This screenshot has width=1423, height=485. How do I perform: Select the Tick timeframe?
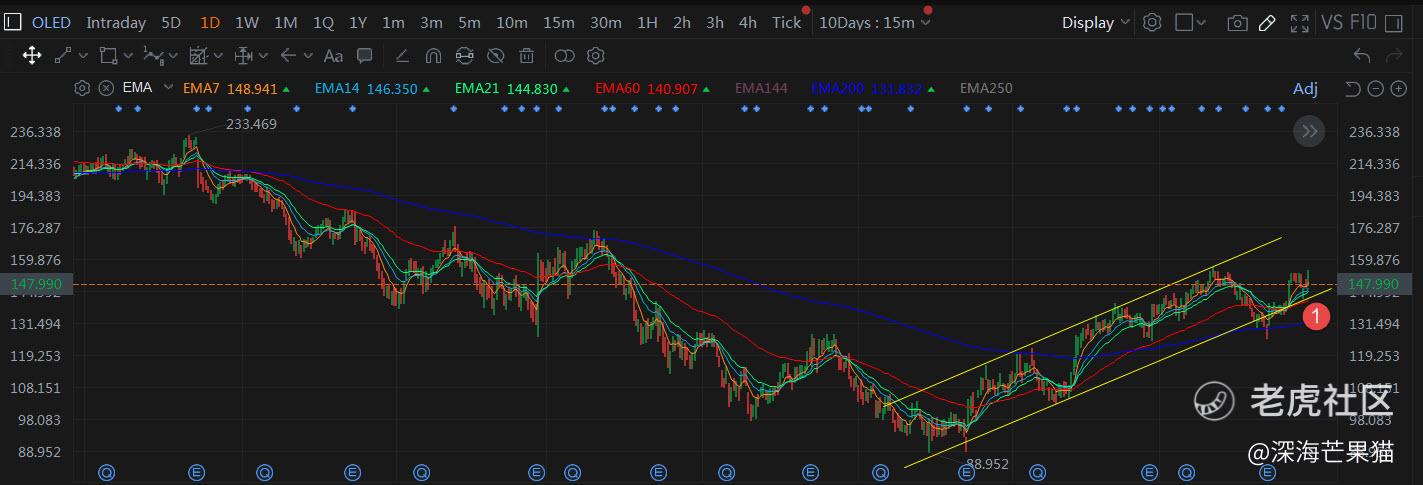coord(787,22)
